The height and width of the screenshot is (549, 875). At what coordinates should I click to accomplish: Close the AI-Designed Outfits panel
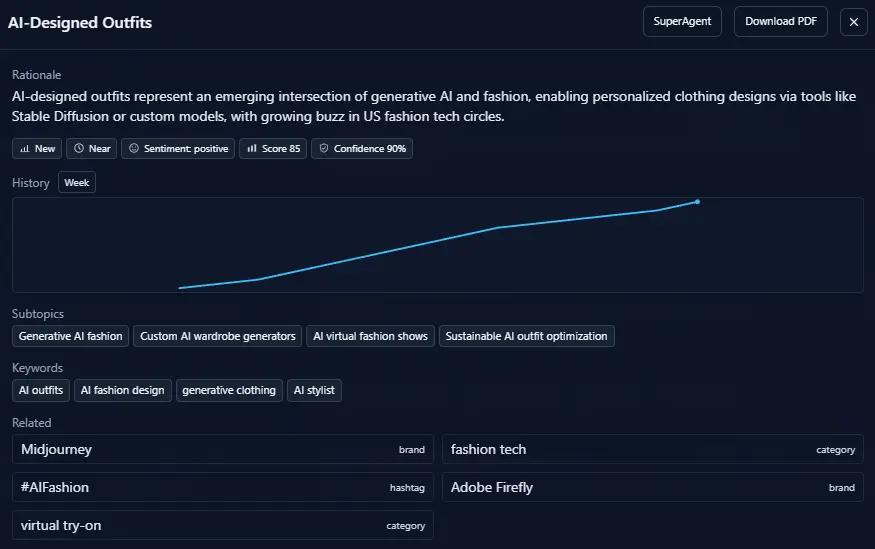coord(854,22)
